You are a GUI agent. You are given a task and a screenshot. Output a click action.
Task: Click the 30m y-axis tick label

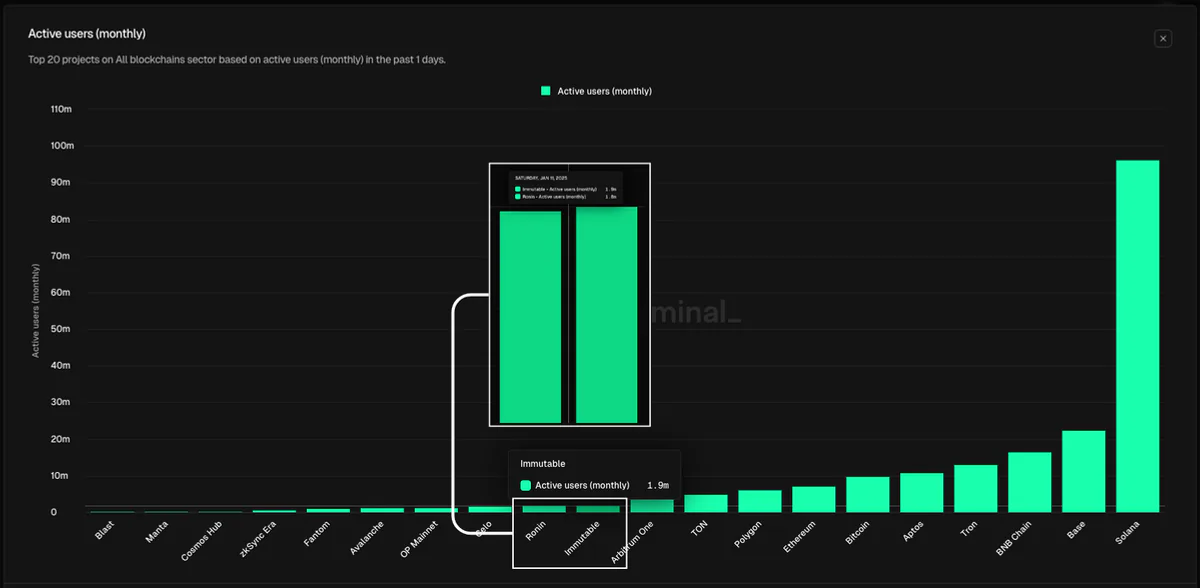point(63,402)
